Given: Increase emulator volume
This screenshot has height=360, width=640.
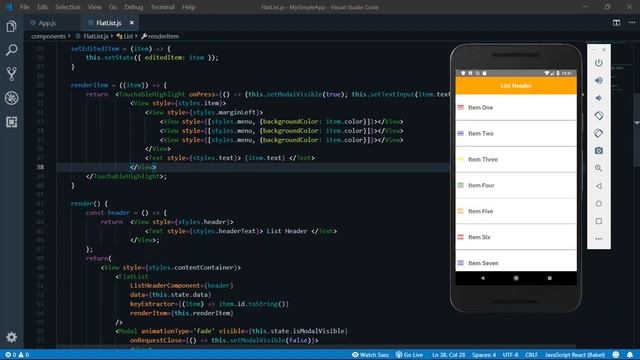Looking at the screenshot, I should [x=599, y=80].
